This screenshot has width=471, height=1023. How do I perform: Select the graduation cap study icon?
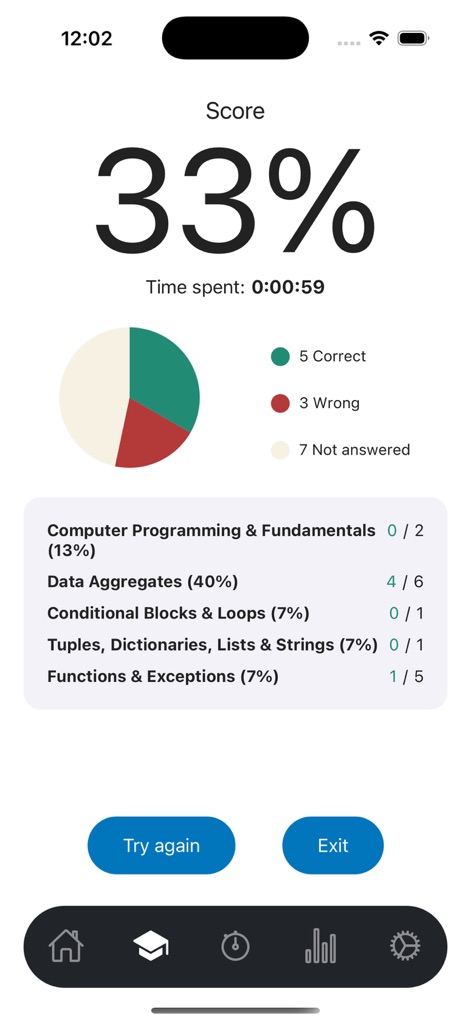pos(151,945)
